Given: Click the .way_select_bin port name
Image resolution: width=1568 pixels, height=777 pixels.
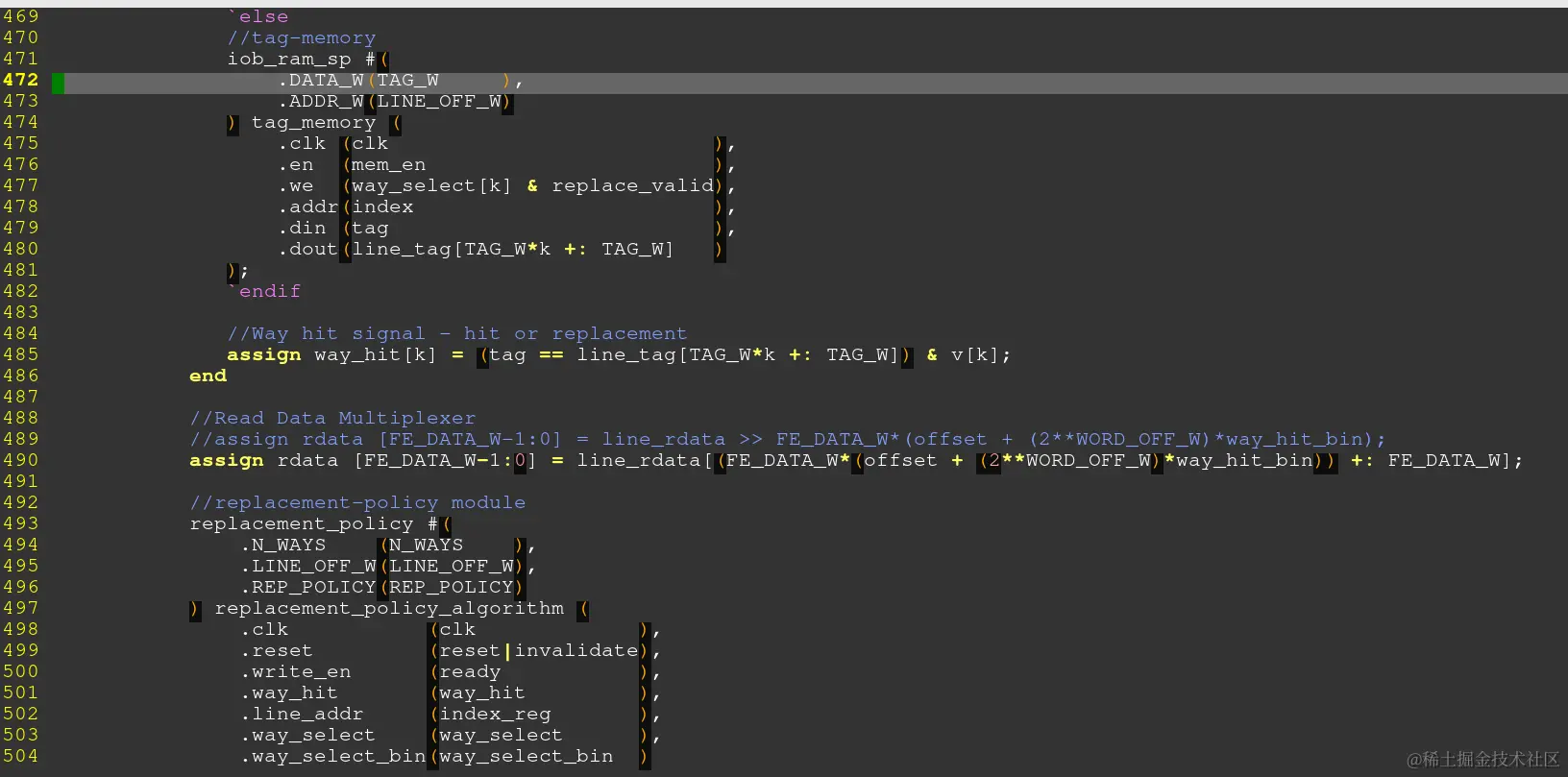Looking at the screenshot, I should [332, 756].
